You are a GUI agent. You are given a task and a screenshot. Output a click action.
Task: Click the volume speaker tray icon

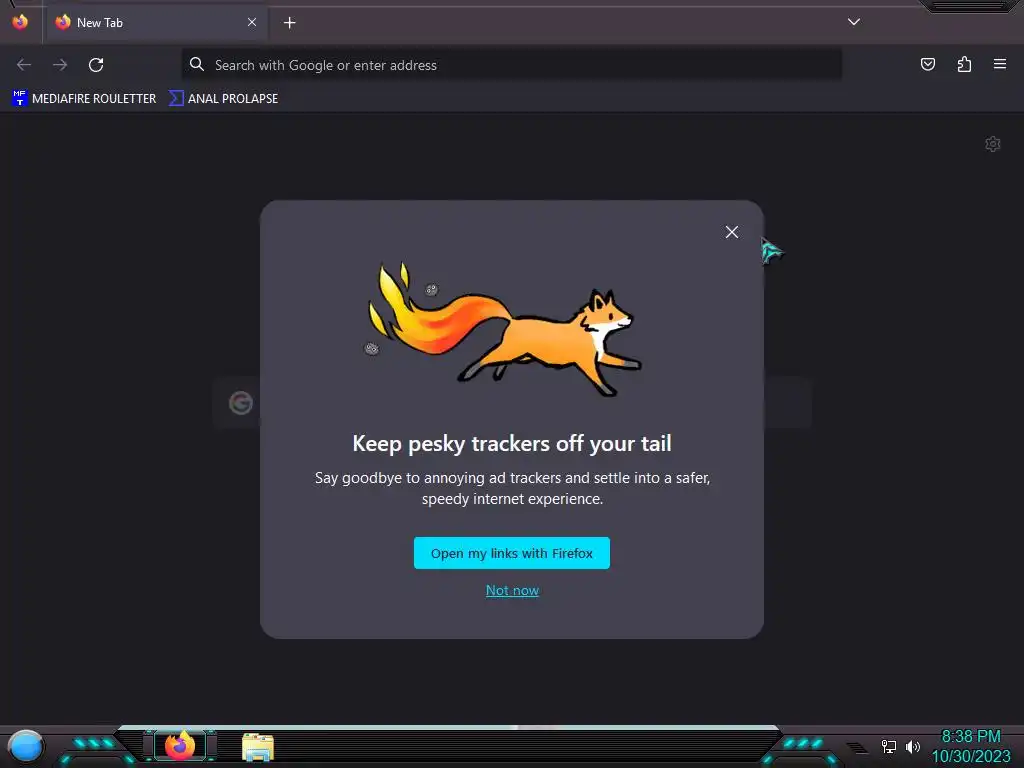913,746
